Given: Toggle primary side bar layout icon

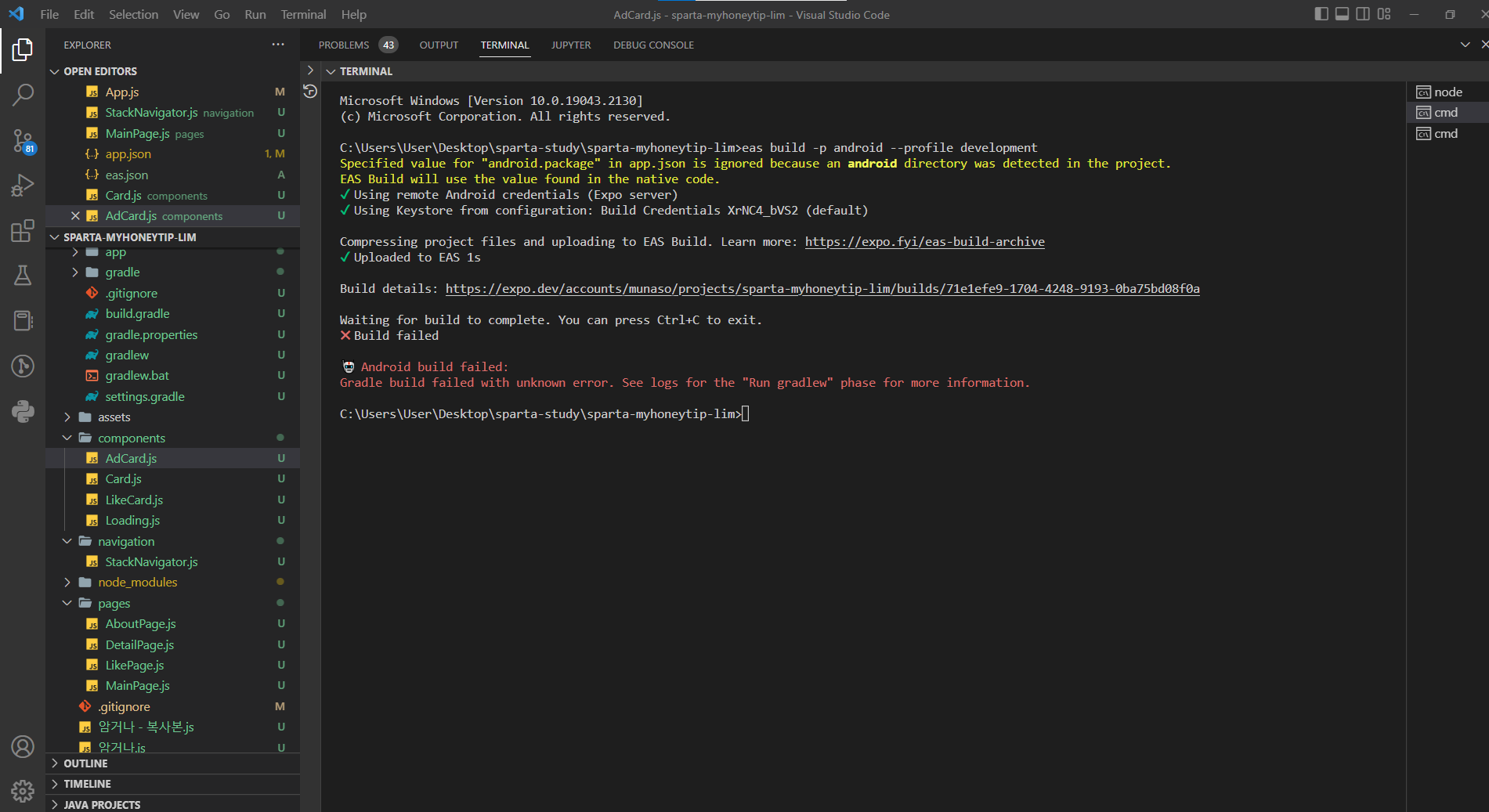Looking at the screenshot, I should [1321, 14].
